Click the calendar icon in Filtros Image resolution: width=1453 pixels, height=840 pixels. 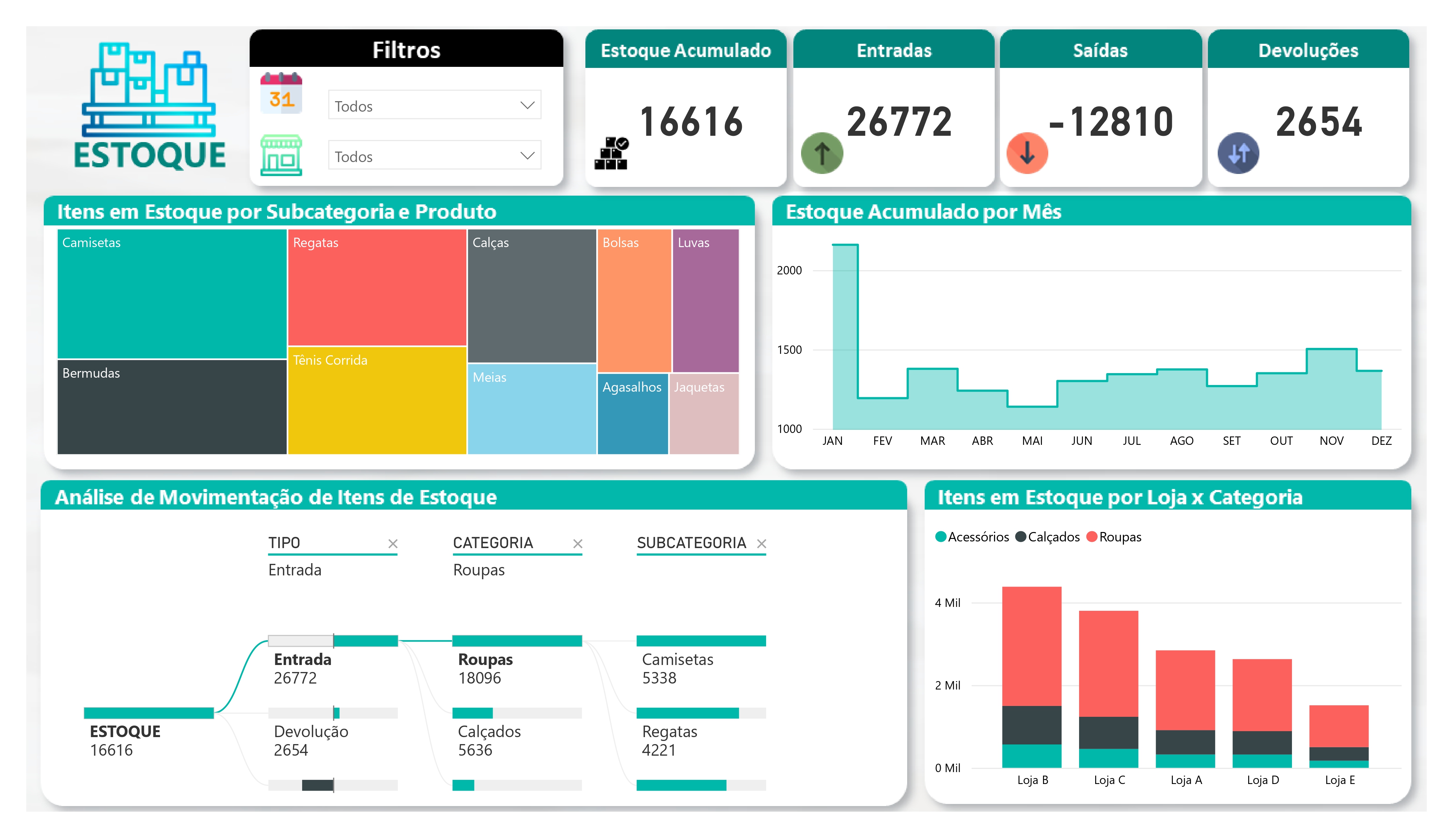point(281,92)
